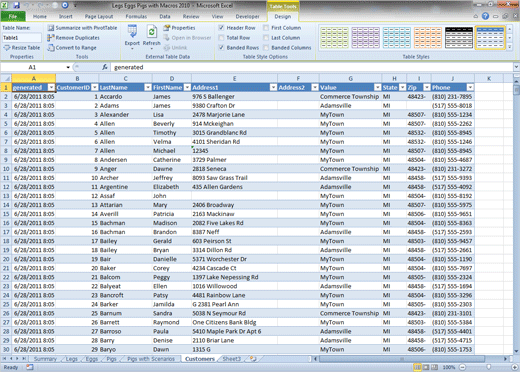Enable the Banded Columns checkbox
Viewport: 520px width, 372px height.
click(266, 48)
